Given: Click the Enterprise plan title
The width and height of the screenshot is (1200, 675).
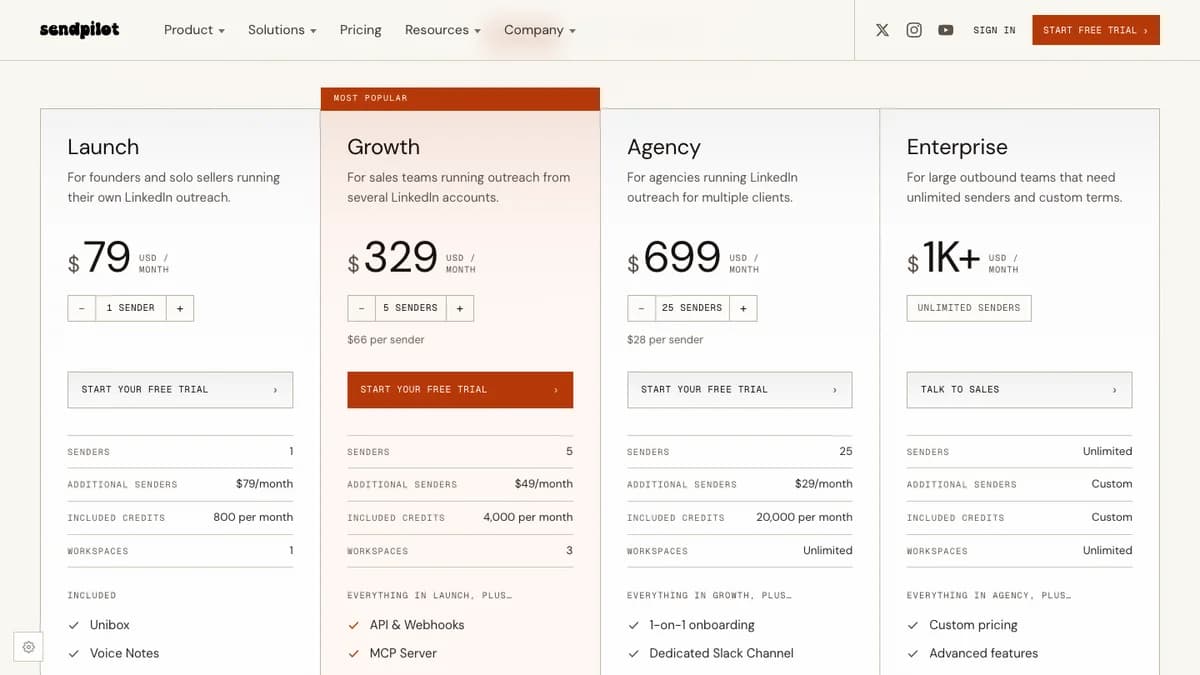Looking at the screenshot, I should 957,148.
